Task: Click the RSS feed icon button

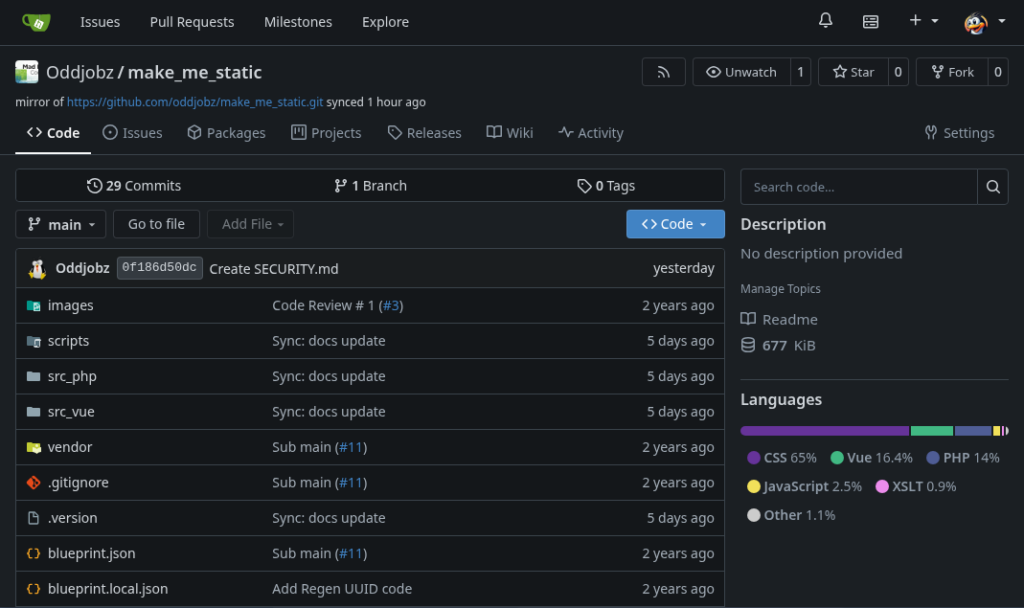Action: [663, 72]
